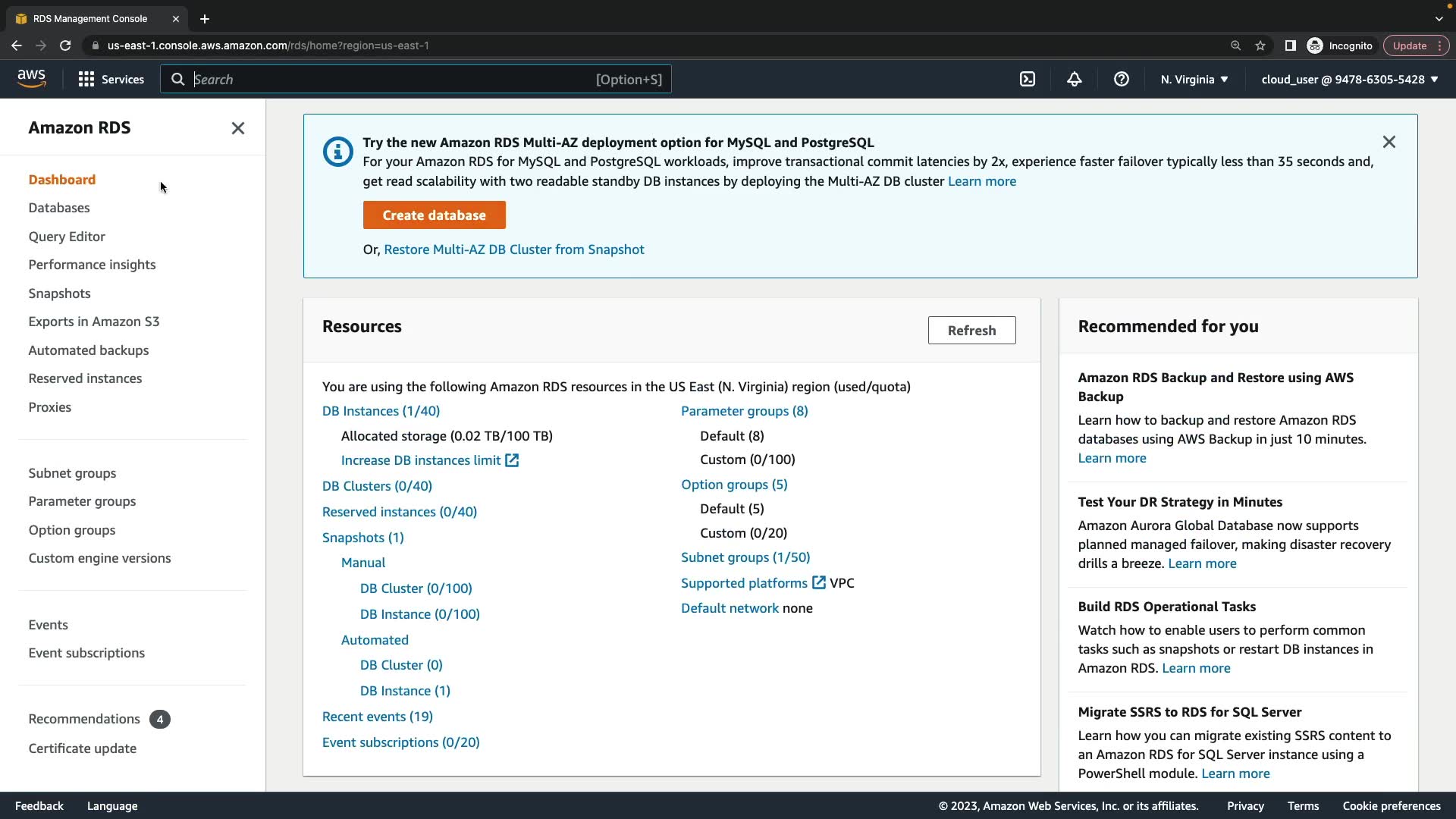Open Recommendations with badge 4
The width and height of the screenshot is (1456, 819).
(84, 719)
